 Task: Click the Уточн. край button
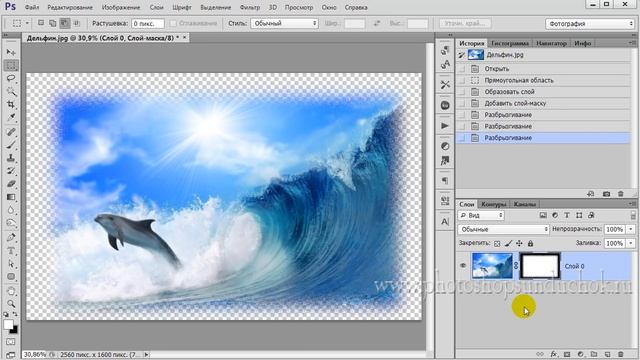tap(465, 24)
